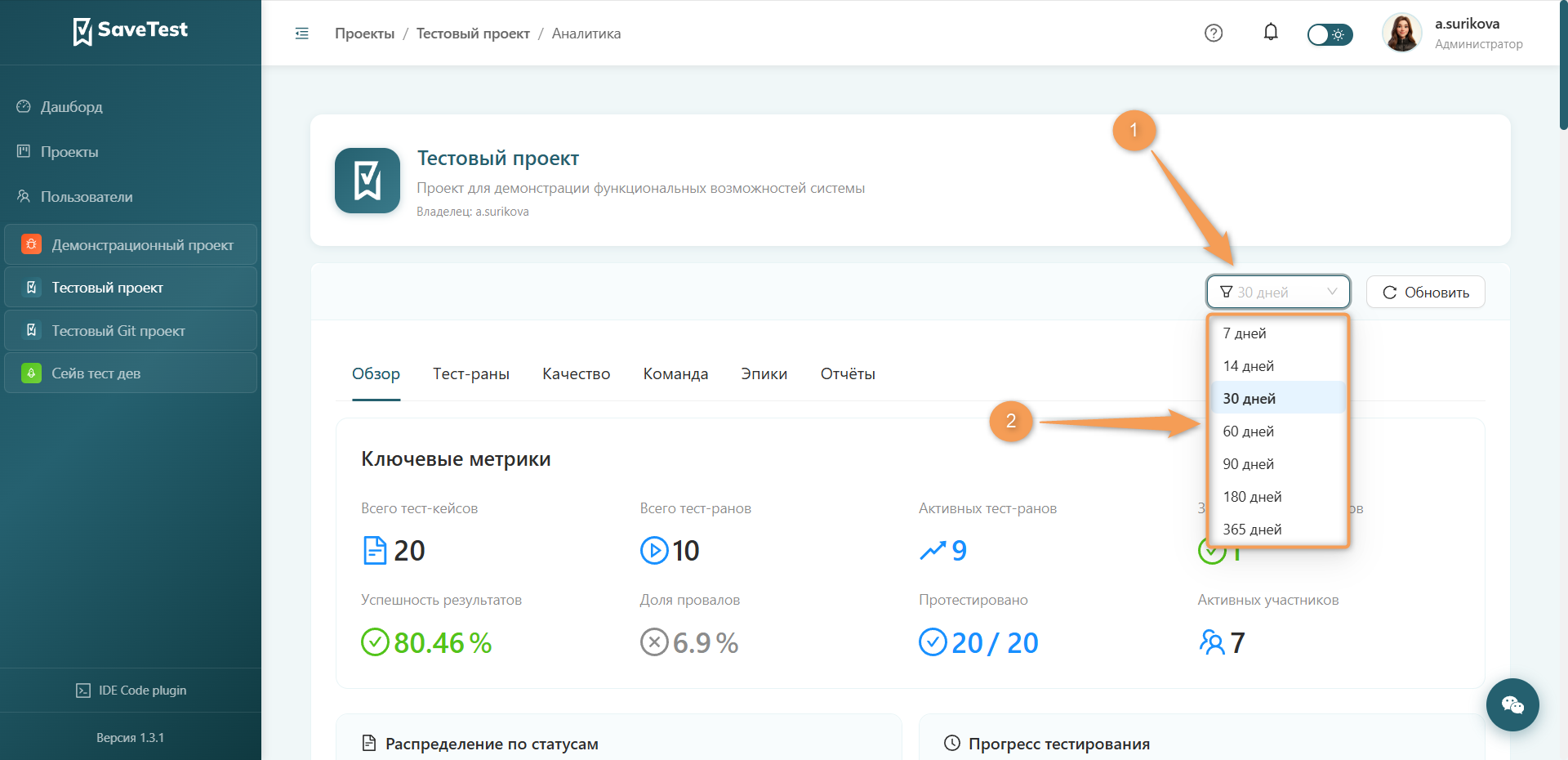Click the Тестовый проект card logo
Image resolution: width=1568 pixels, height=760 pixels.
pos(367,181)
